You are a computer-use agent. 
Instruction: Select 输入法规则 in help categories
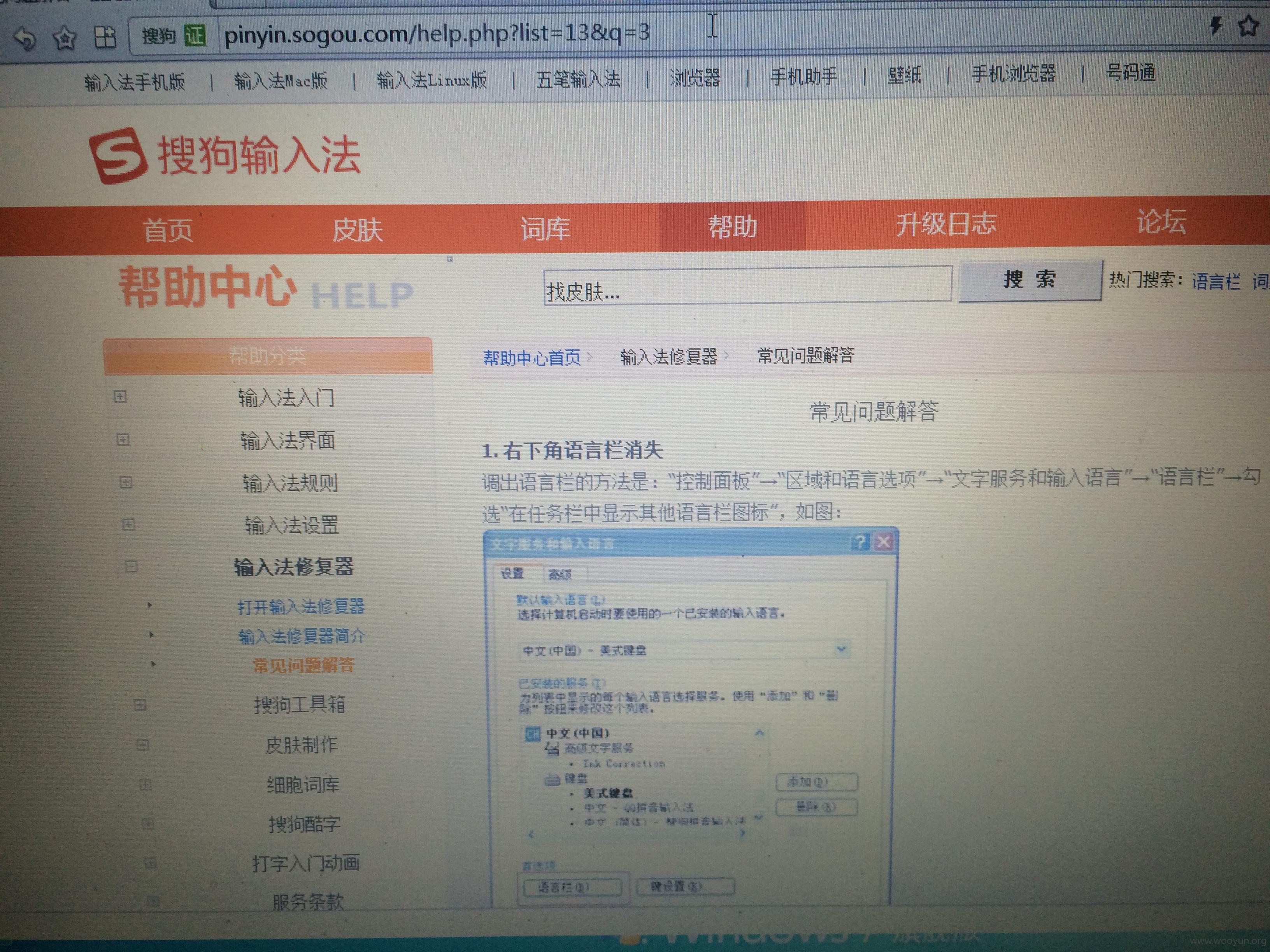tap(290, 483)
